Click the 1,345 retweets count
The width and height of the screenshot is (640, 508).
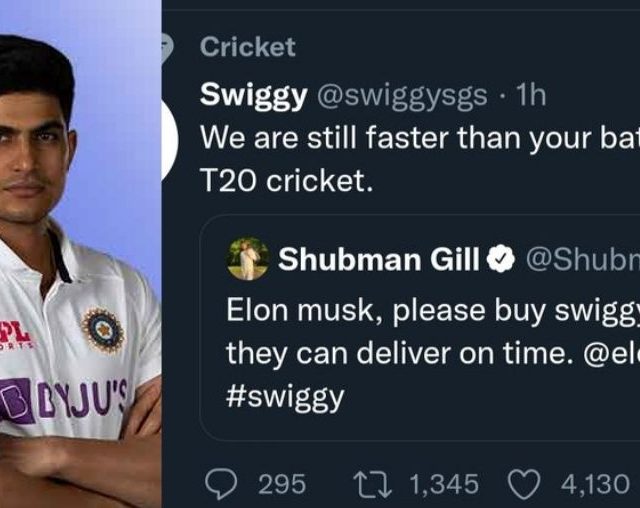tap(444, 485)
